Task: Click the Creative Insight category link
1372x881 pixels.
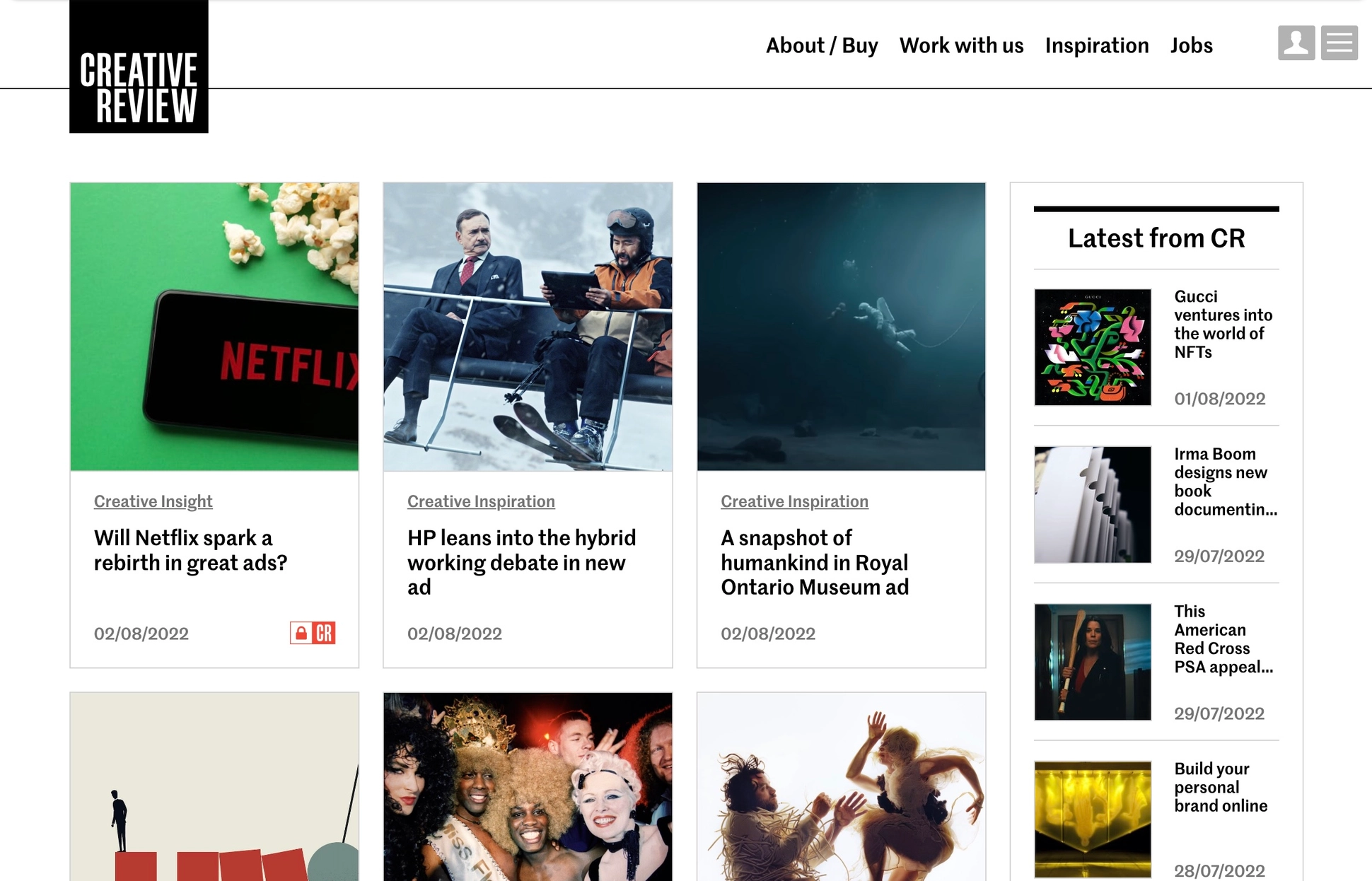Action: 153,501
